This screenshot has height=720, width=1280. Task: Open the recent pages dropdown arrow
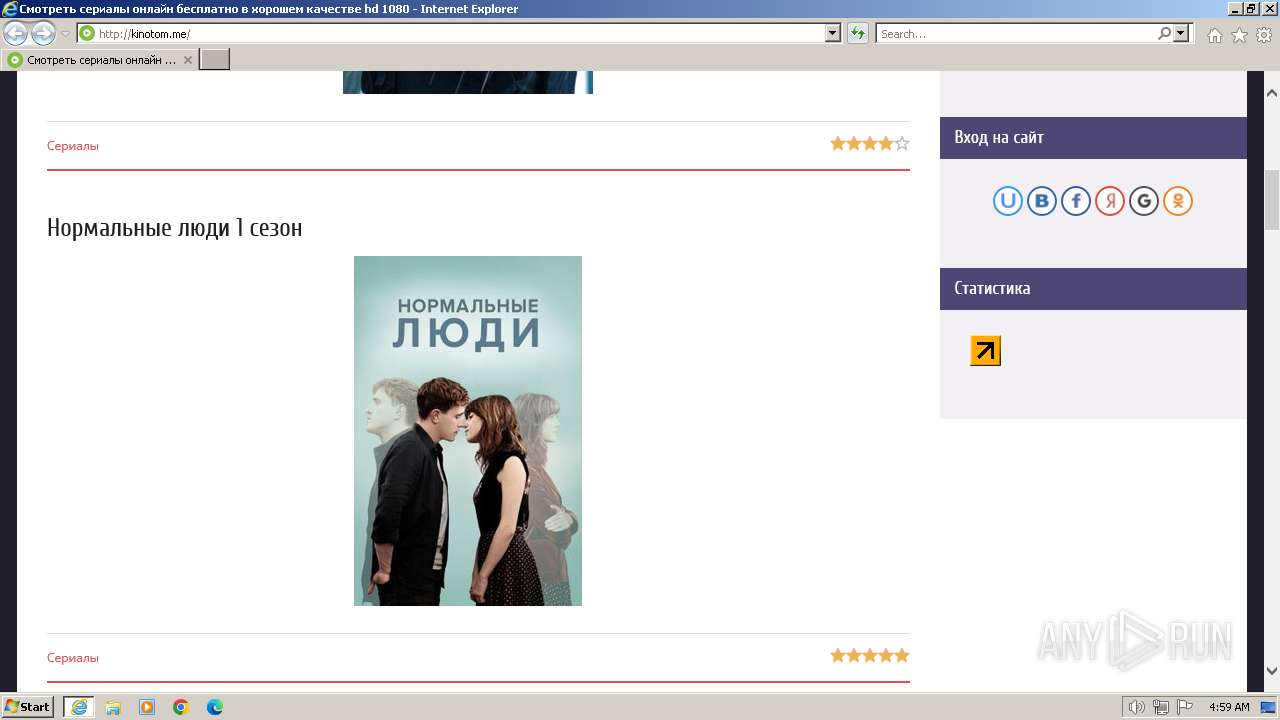click(x=65, y=34)
